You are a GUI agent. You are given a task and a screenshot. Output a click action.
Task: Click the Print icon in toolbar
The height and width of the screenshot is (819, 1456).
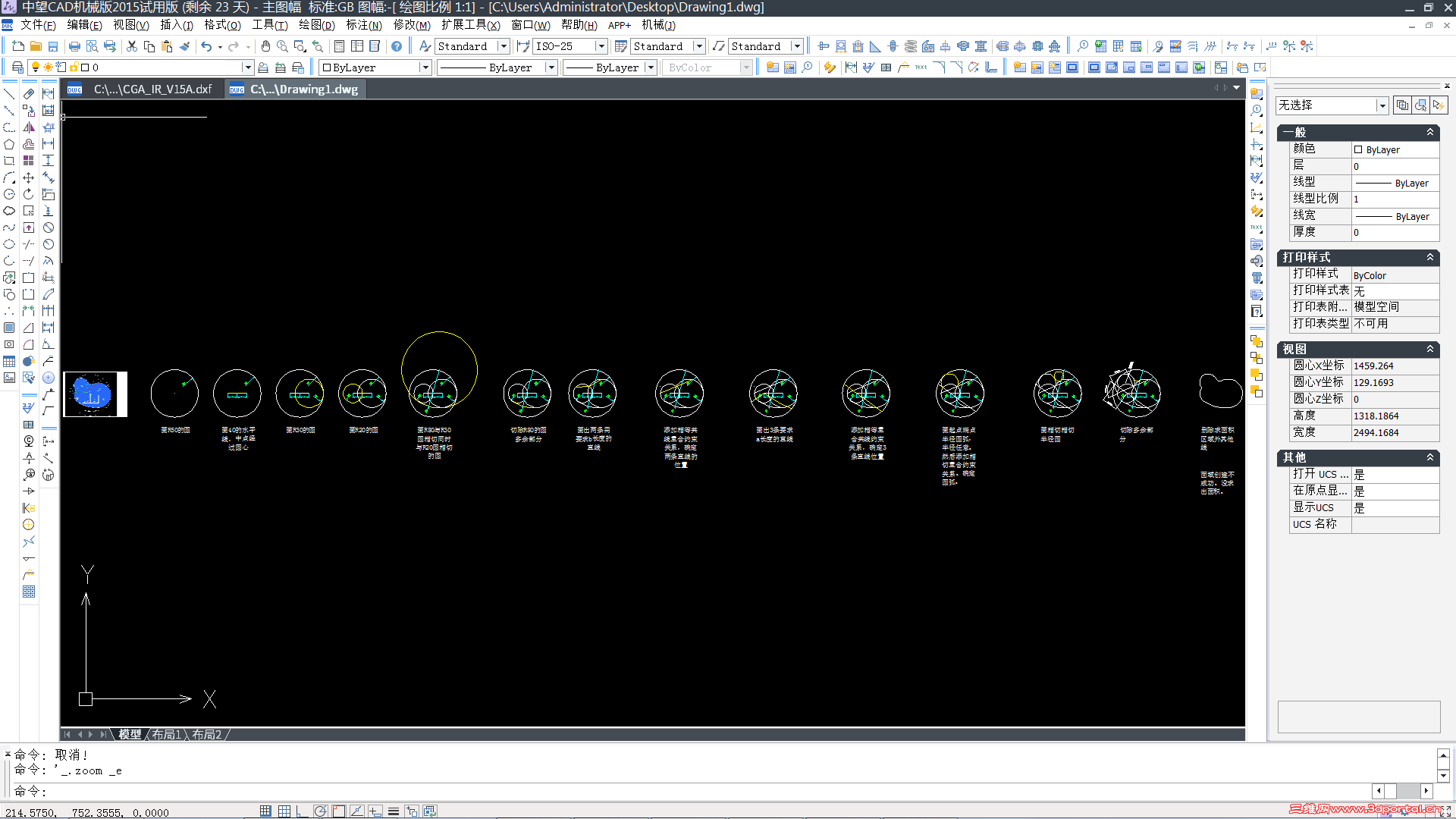[74, 46]
